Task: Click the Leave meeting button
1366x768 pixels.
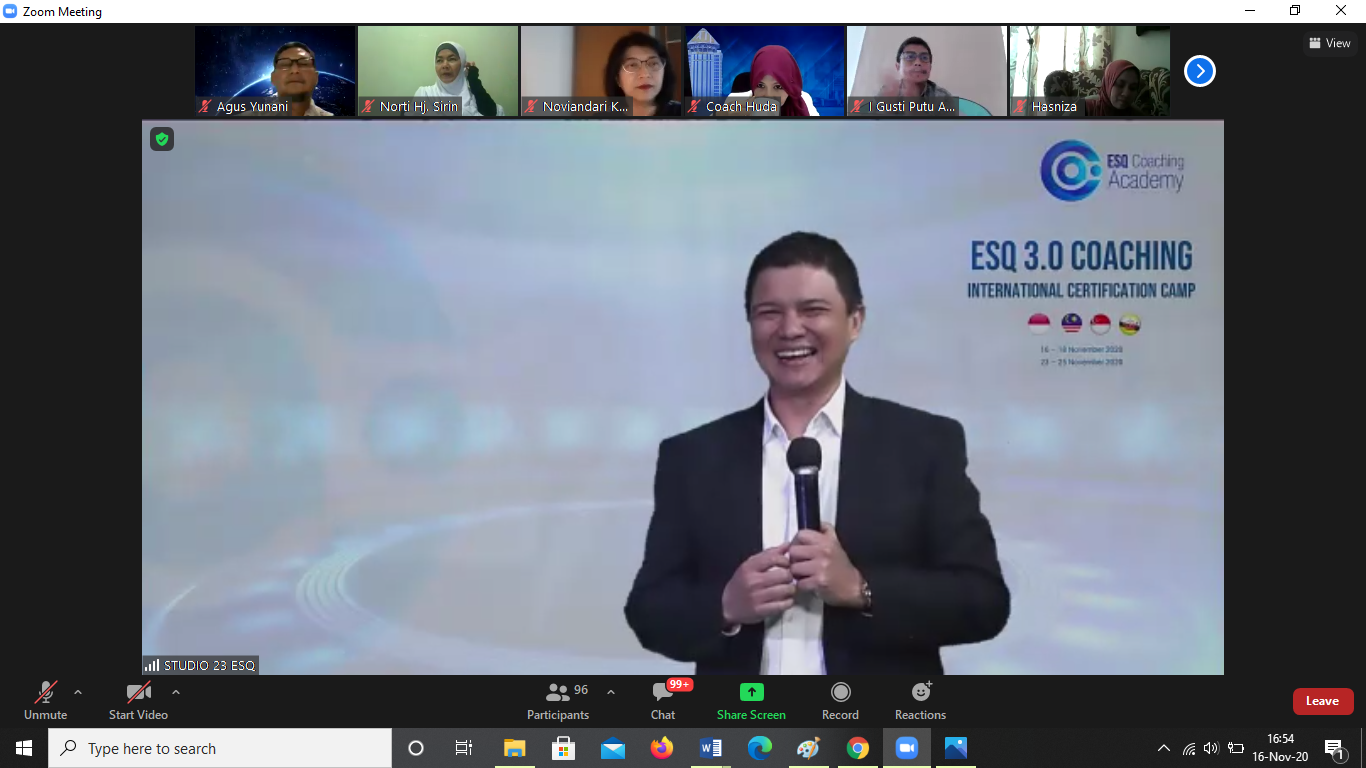Action: [x=1322, y=701]
